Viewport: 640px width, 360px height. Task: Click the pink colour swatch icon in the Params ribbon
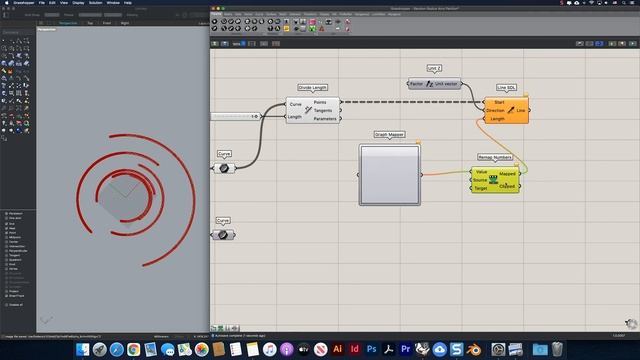[312, 22]
